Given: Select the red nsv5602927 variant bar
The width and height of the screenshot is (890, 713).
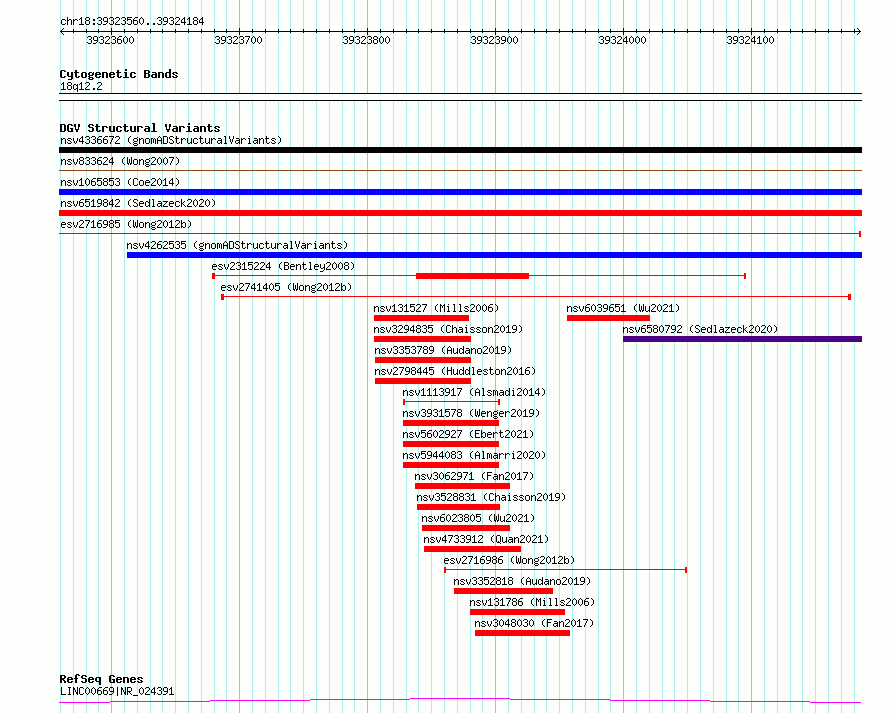Looking at the screenshot, I should click(x=451, y=444).
